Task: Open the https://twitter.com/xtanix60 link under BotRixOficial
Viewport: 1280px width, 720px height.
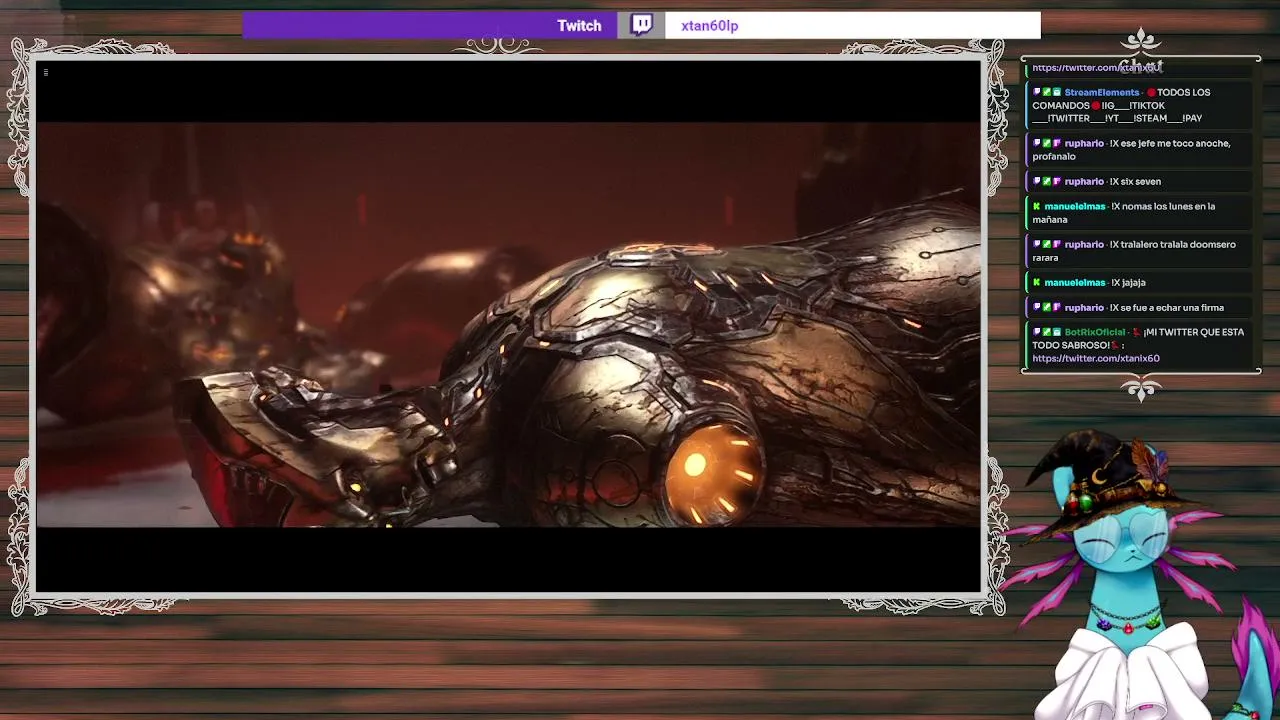Action: pos(1096,358)
